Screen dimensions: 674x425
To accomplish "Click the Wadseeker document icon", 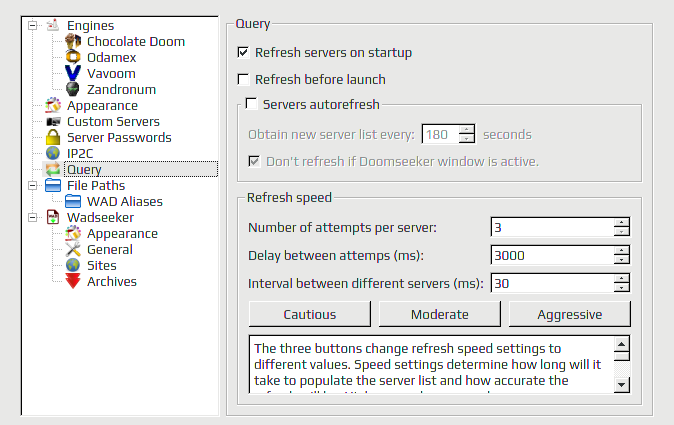I will [53, 217].
